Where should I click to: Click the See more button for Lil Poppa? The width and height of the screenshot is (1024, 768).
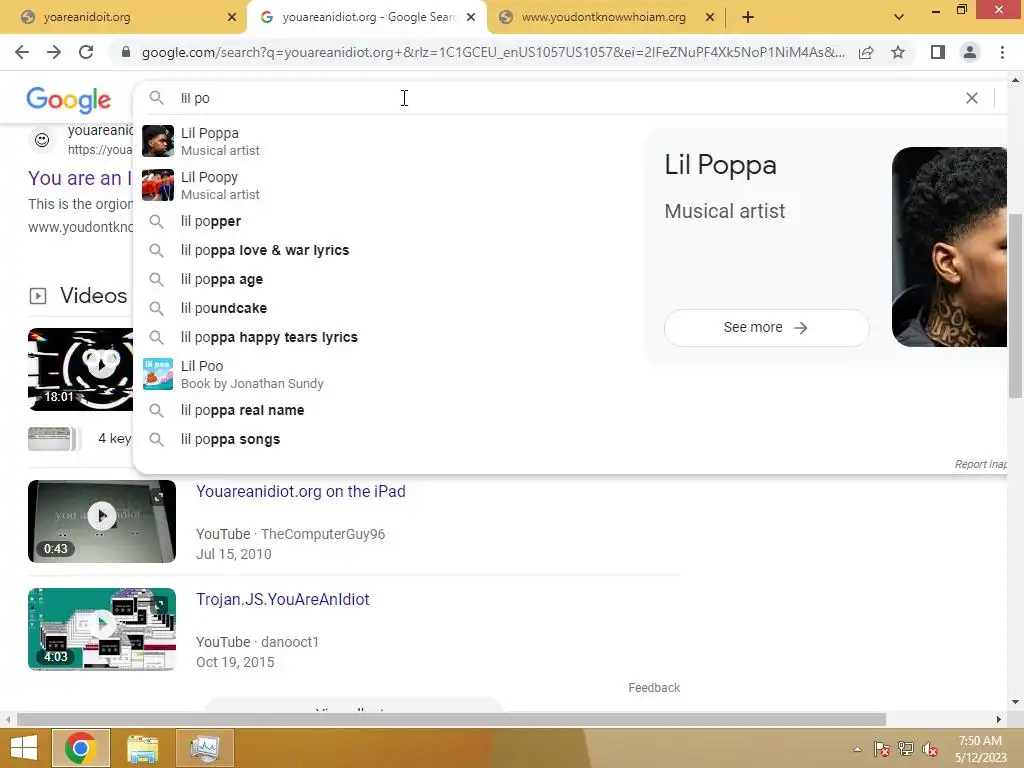(x=766, y=327)
